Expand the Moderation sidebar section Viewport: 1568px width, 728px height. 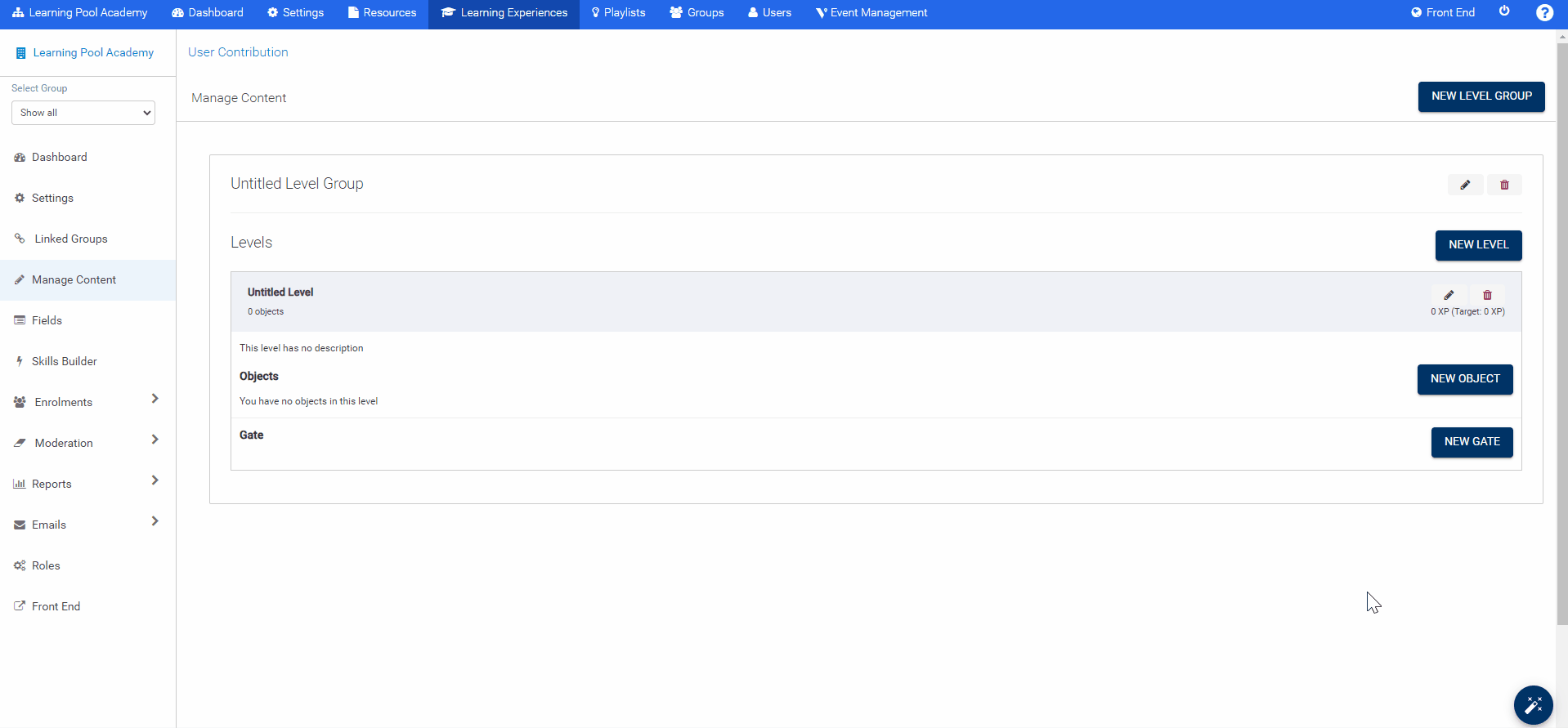(155, 440)
